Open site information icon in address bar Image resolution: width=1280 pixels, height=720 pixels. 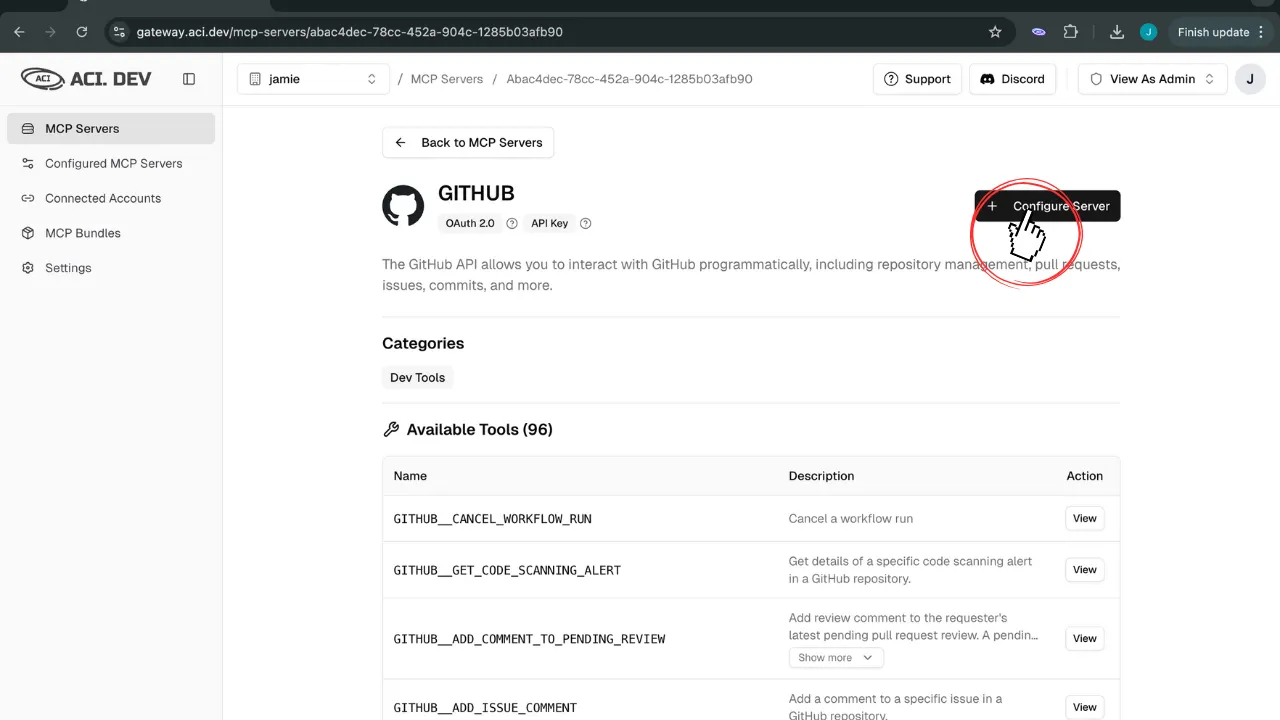pyautogui.click(x=119, y=32)
